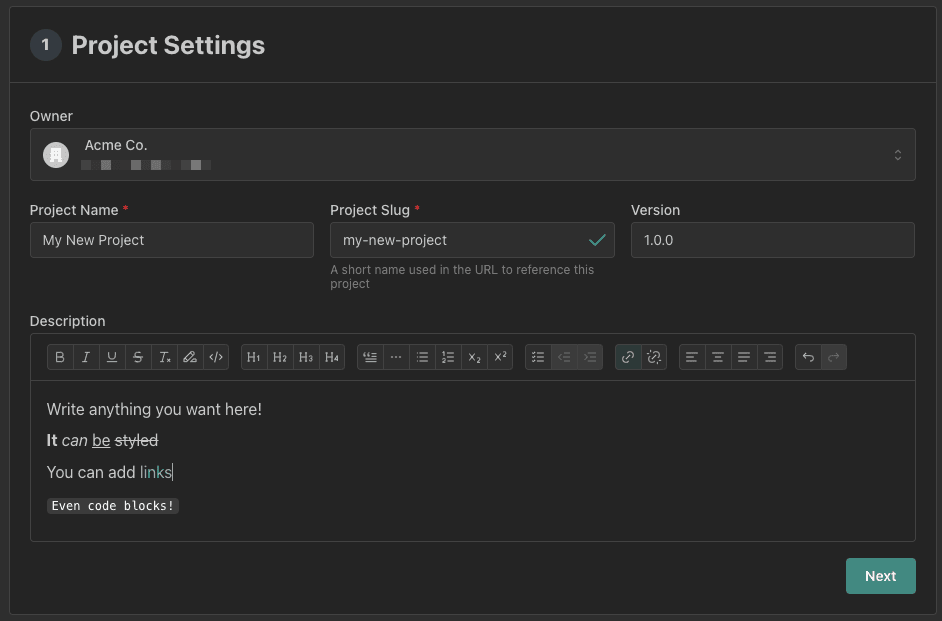Click the horizontal rule ellipsis icon
942x621 pixels.
pyautogui.click(x=396, y=357)
